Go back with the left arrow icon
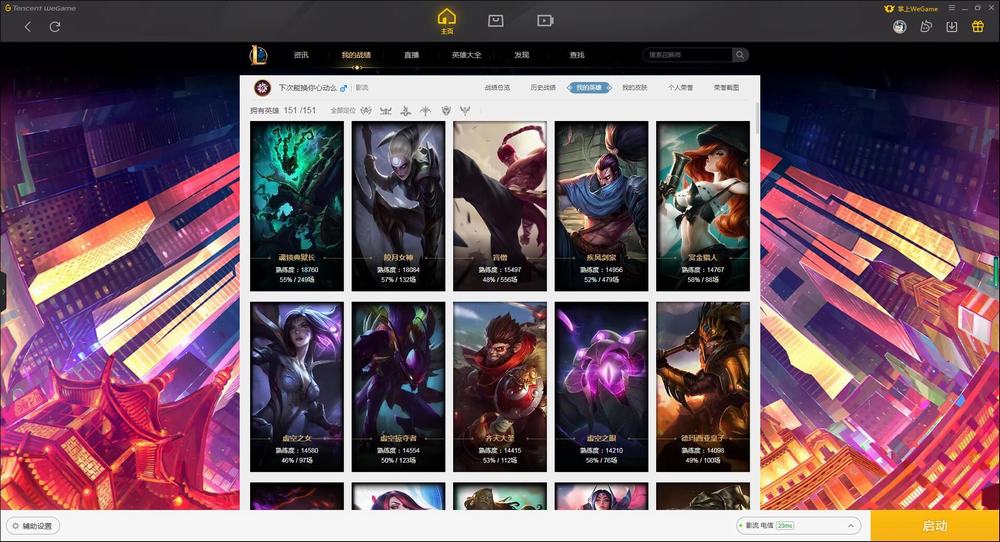This screenshot has width=1000, height=542. point(27,27)
